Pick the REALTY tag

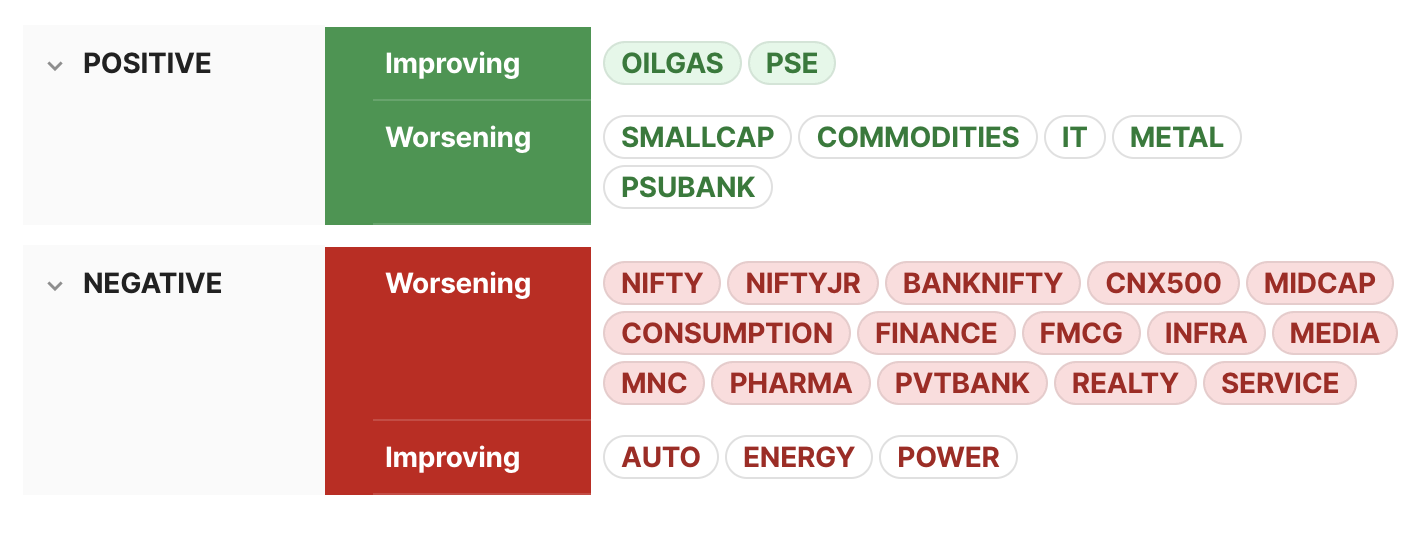click(x=1125, y=383)
